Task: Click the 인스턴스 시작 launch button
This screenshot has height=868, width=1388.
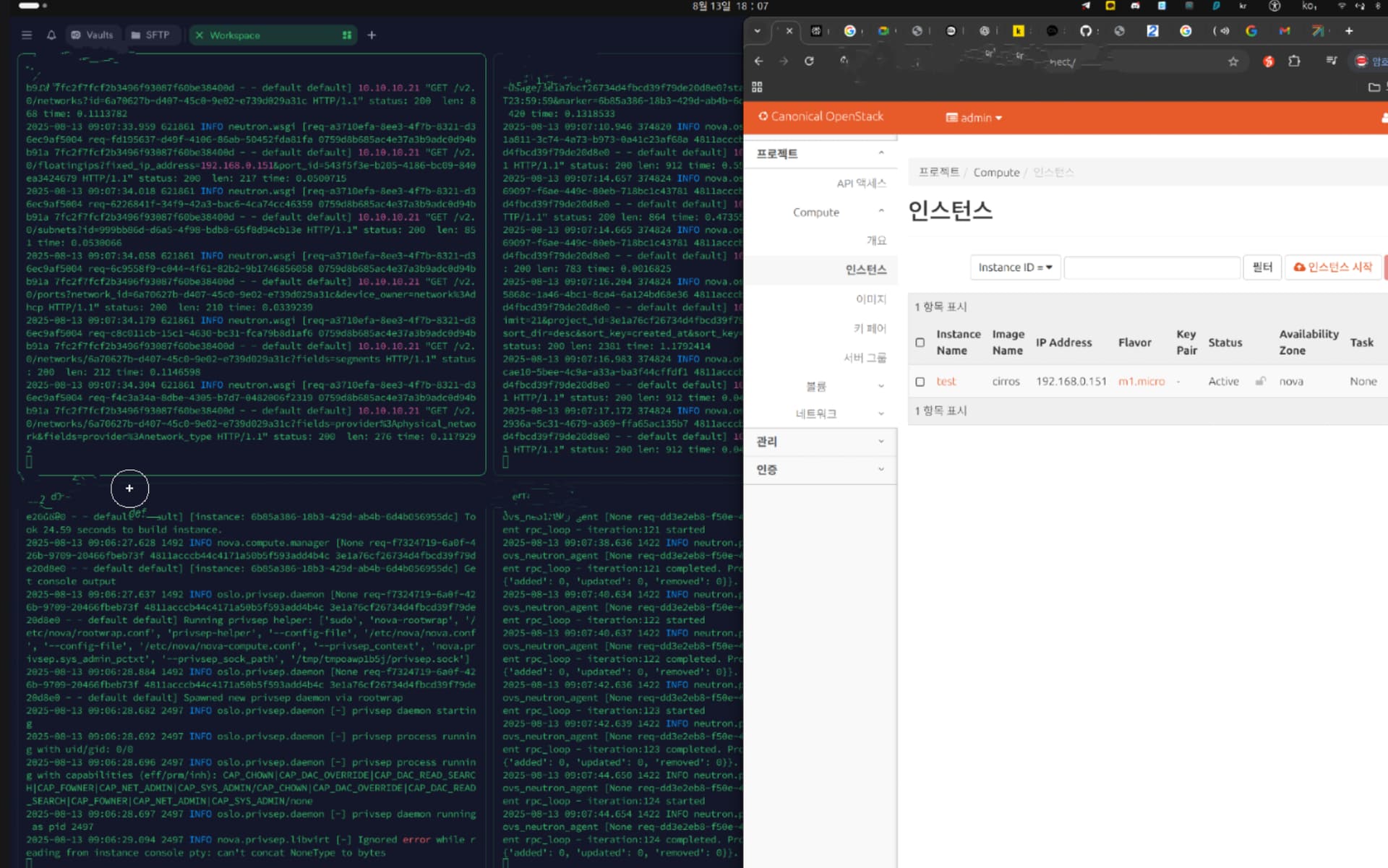Action: pos(1332,267)
